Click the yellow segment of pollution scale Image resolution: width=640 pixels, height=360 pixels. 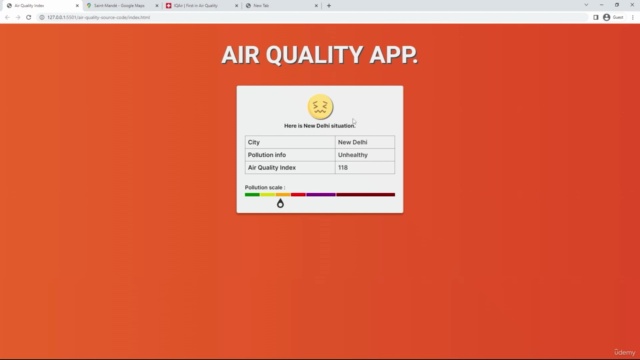tap(268, 195)
